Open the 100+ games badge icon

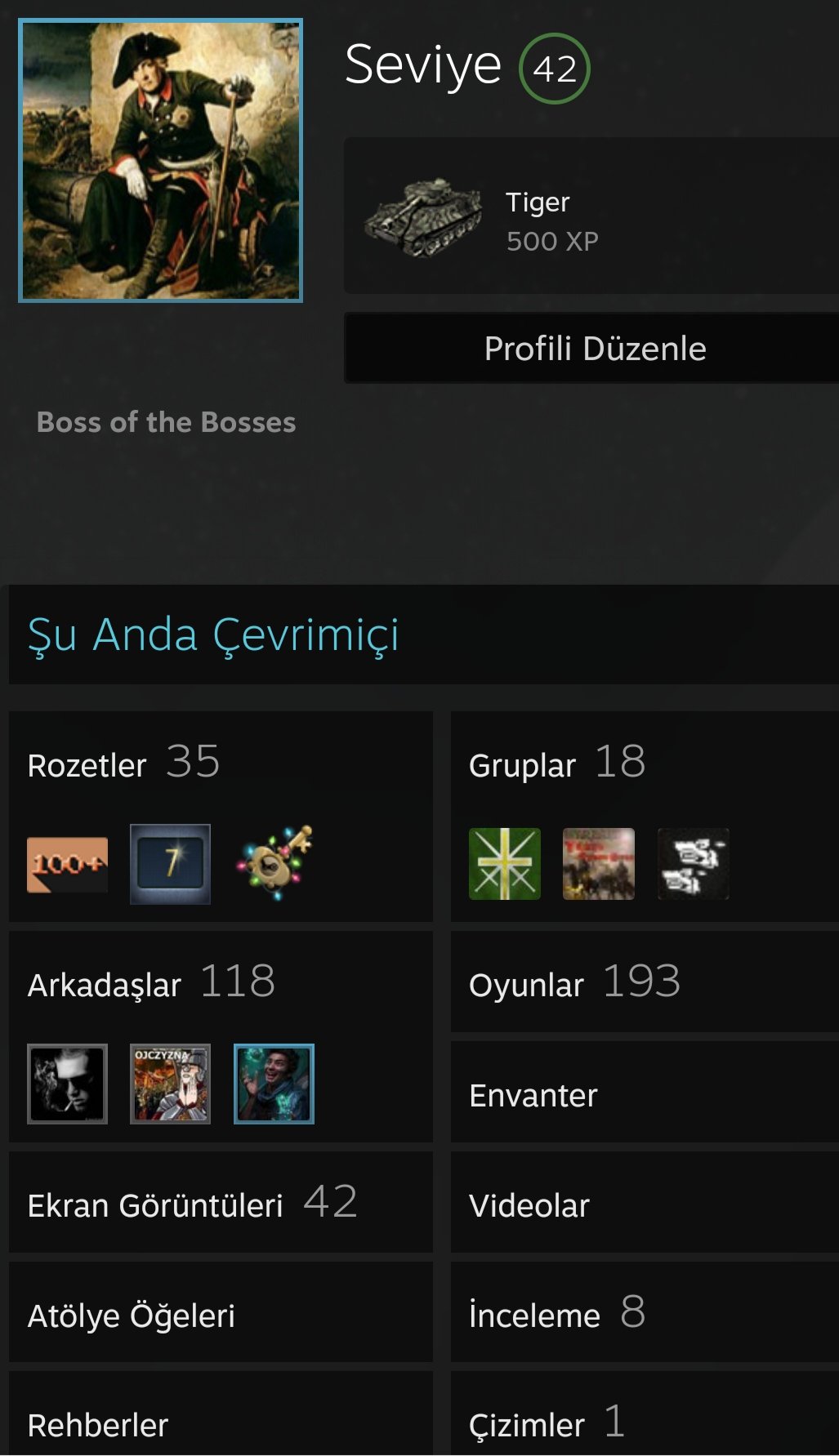tap(67, 864)
